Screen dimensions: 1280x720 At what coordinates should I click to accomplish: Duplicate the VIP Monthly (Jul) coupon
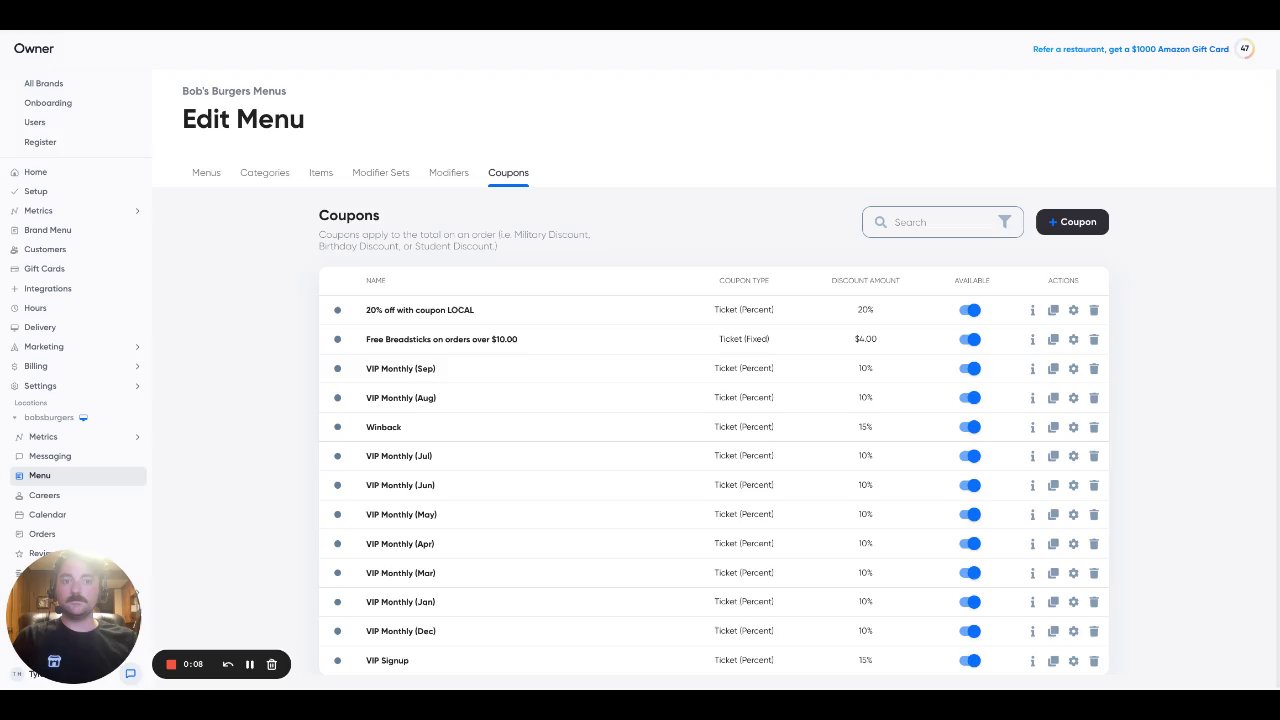click(x=1053, y=456)
